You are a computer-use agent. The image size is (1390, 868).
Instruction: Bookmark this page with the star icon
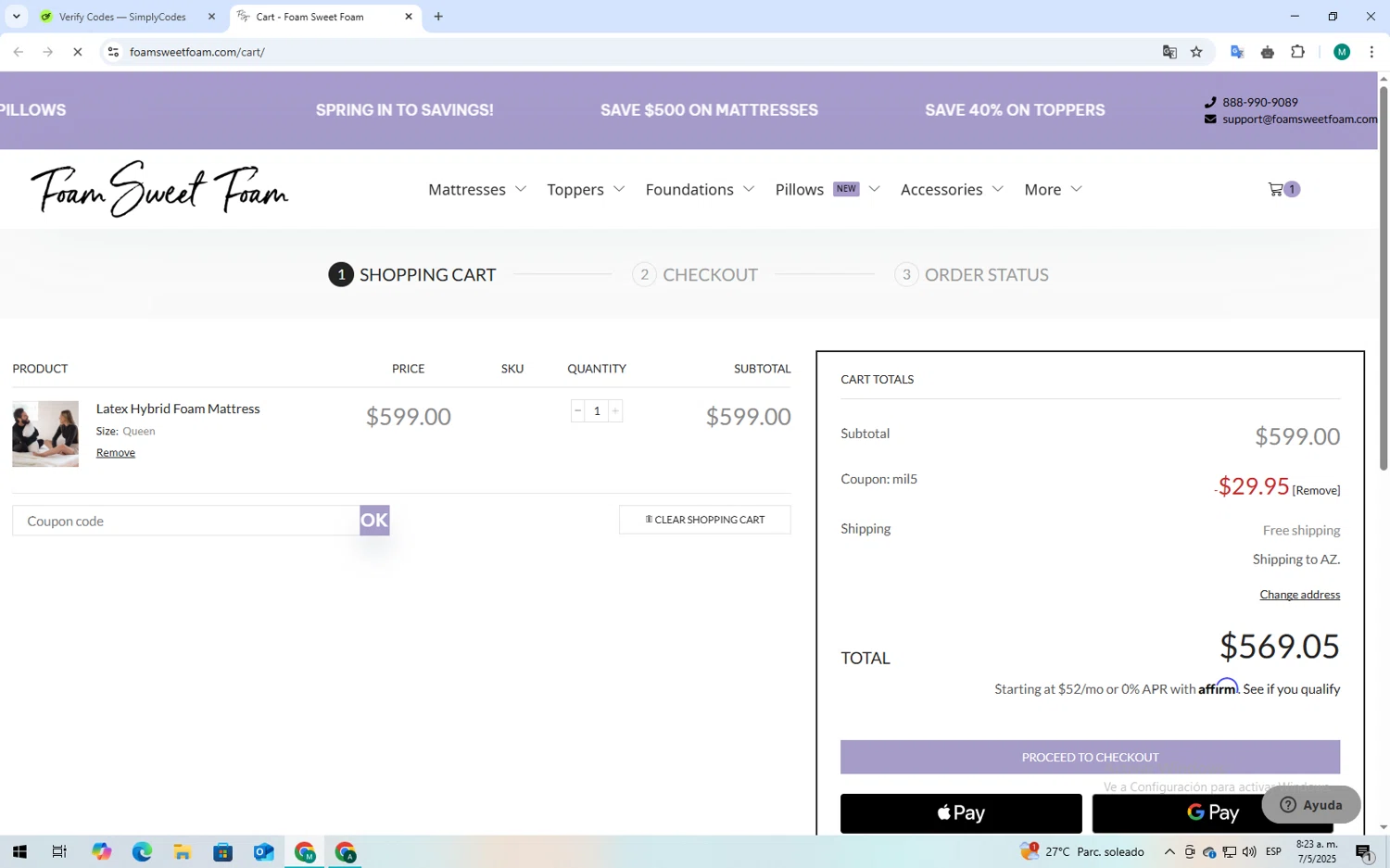(x=1196, y=52)
